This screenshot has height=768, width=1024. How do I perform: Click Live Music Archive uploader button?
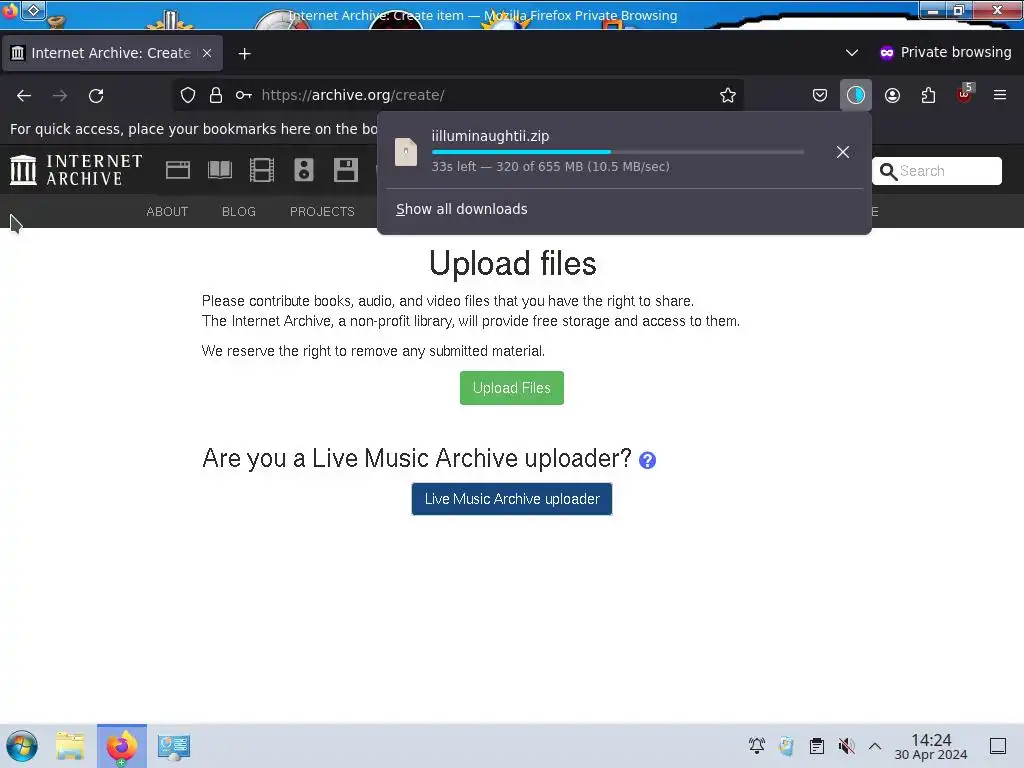512,499
